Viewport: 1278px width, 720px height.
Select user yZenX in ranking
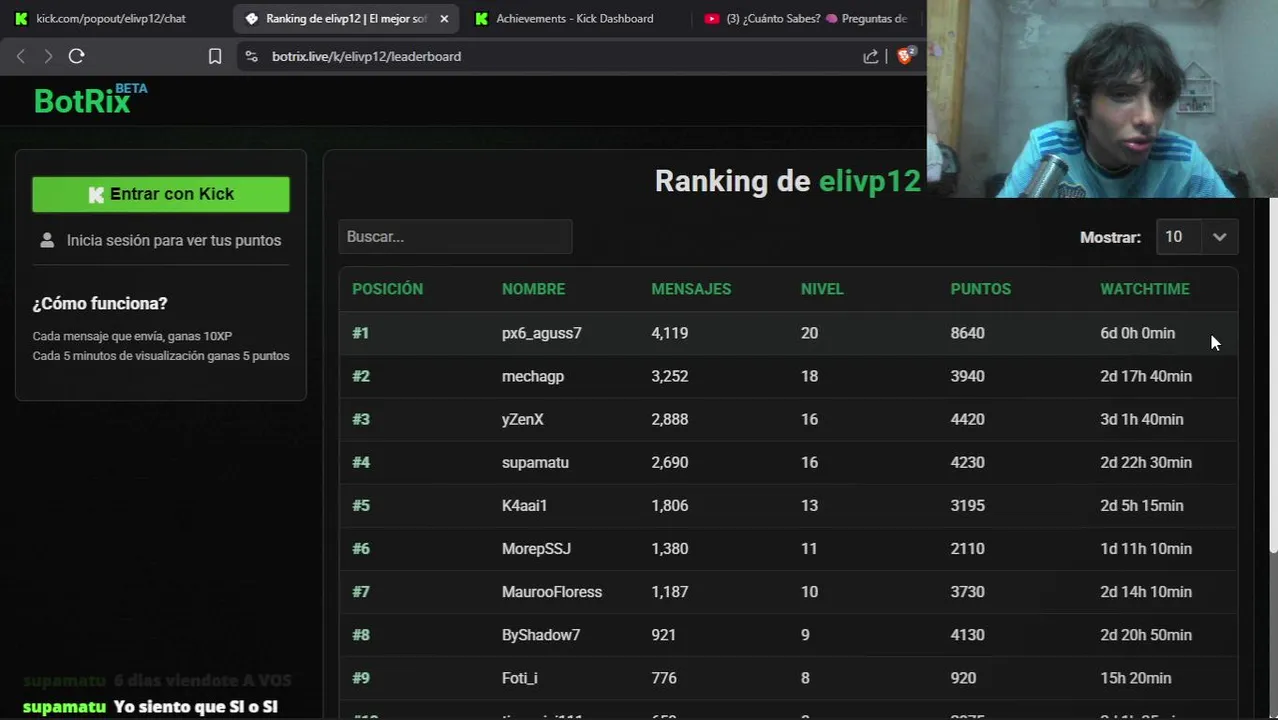pos(523,419)
